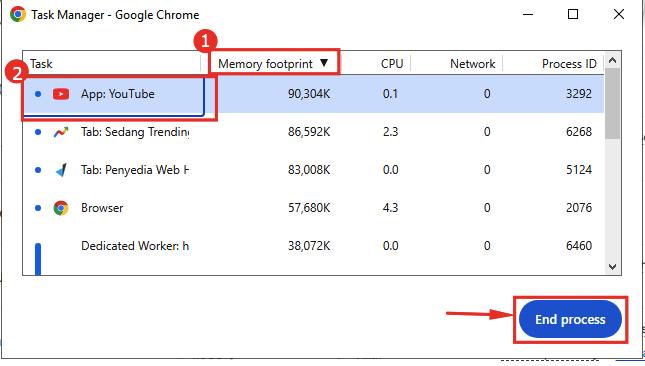Maximize the Task Manager window

click(573, 14)
